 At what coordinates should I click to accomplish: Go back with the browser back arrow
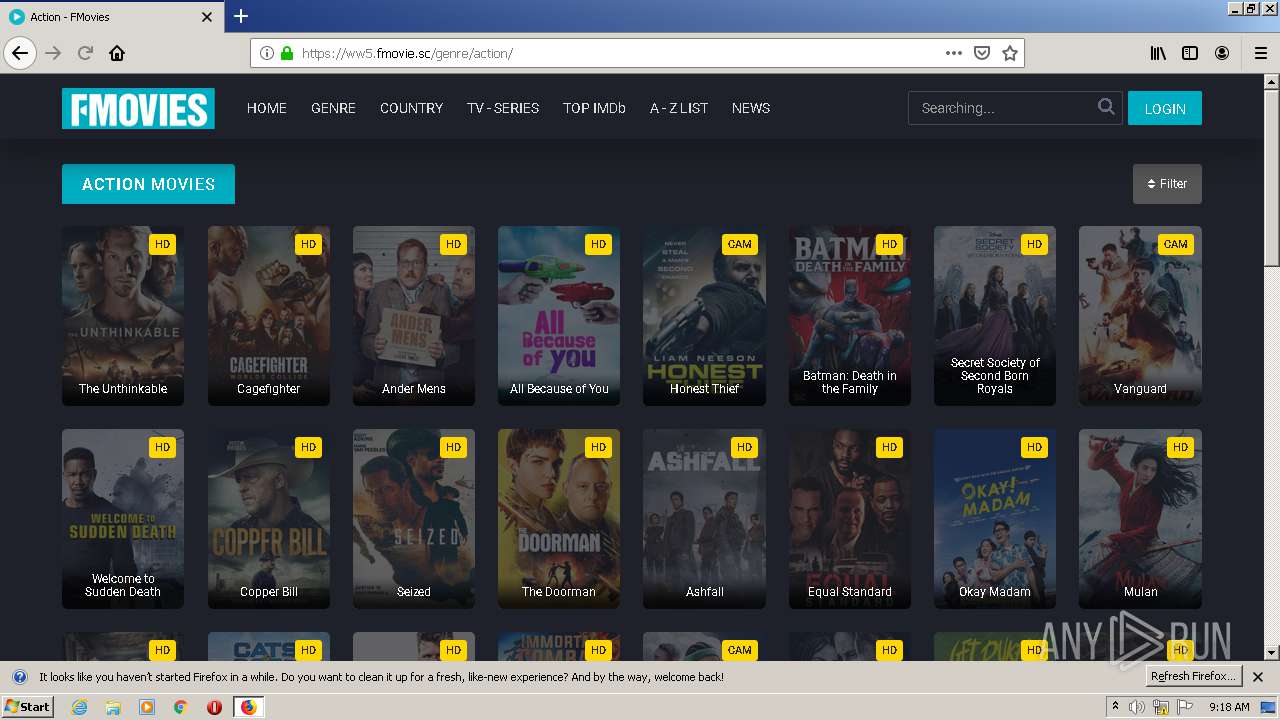(x=21, y=53)
